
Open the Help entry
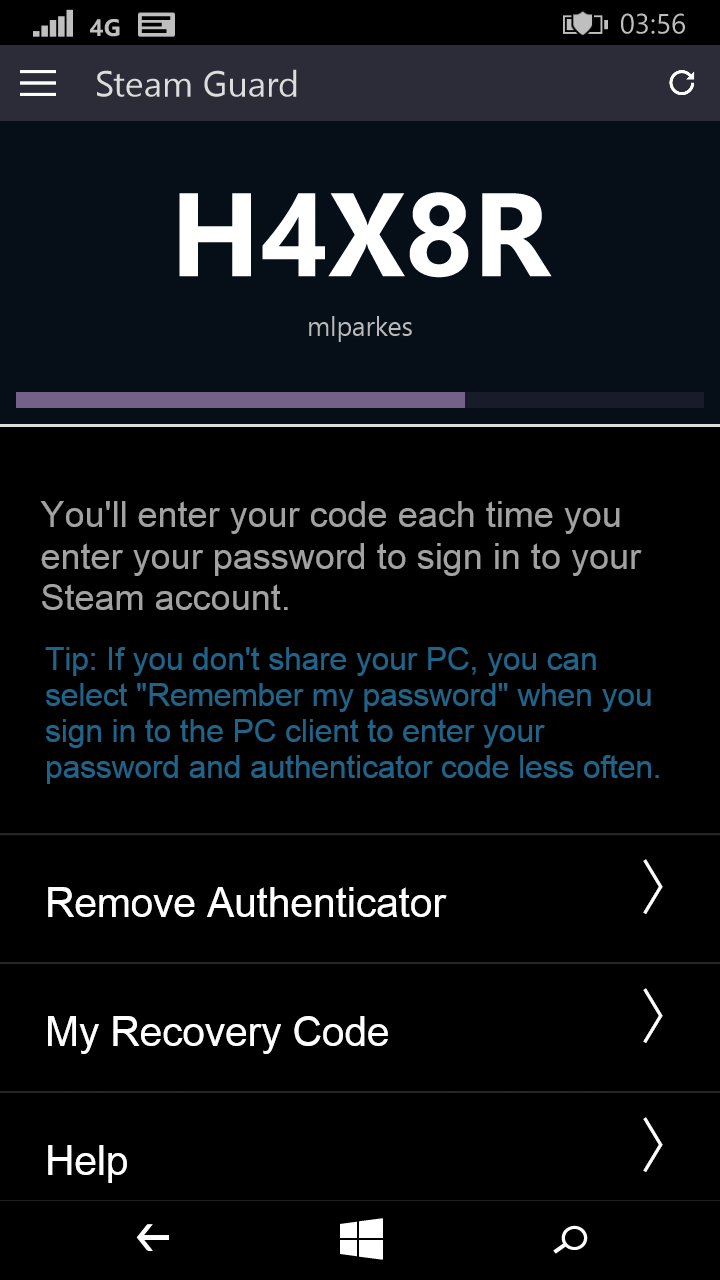click(360, 1147)
